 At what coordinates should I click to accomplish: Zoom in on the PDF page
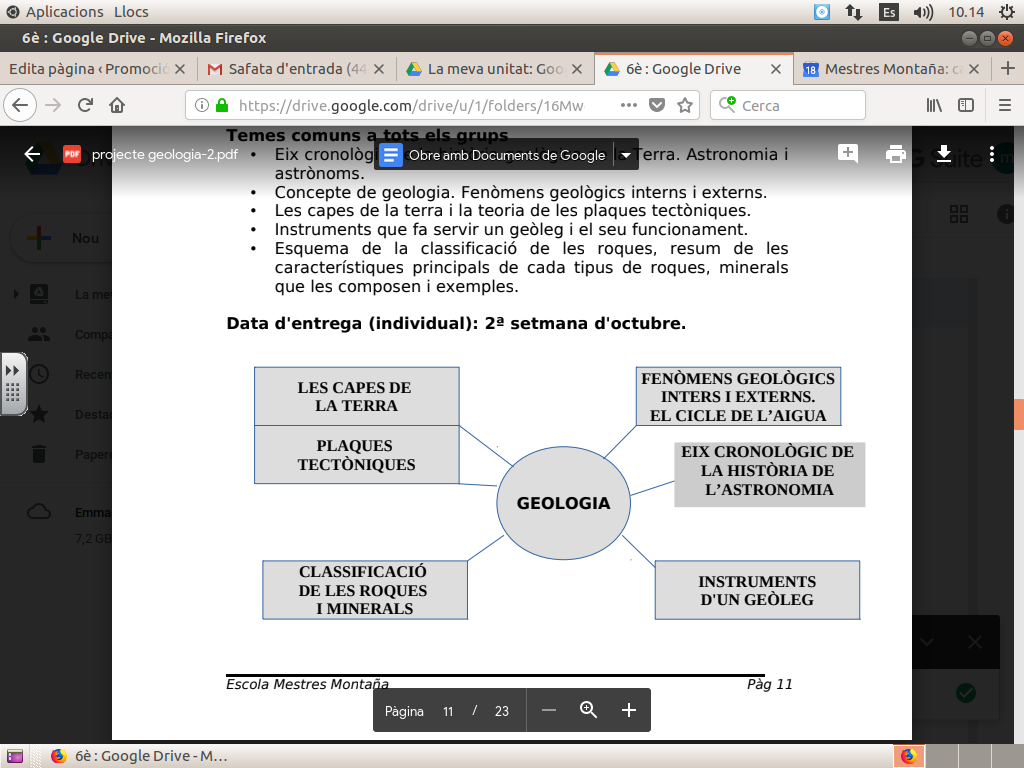point(629,711)
